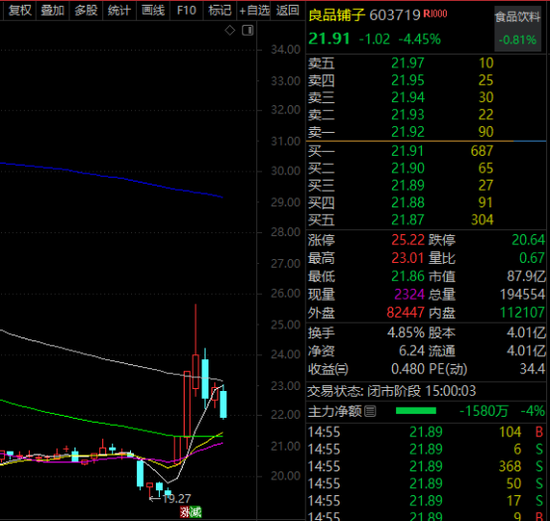
Task: Open the 食品饮料 sector box
Action: point(518,29)
